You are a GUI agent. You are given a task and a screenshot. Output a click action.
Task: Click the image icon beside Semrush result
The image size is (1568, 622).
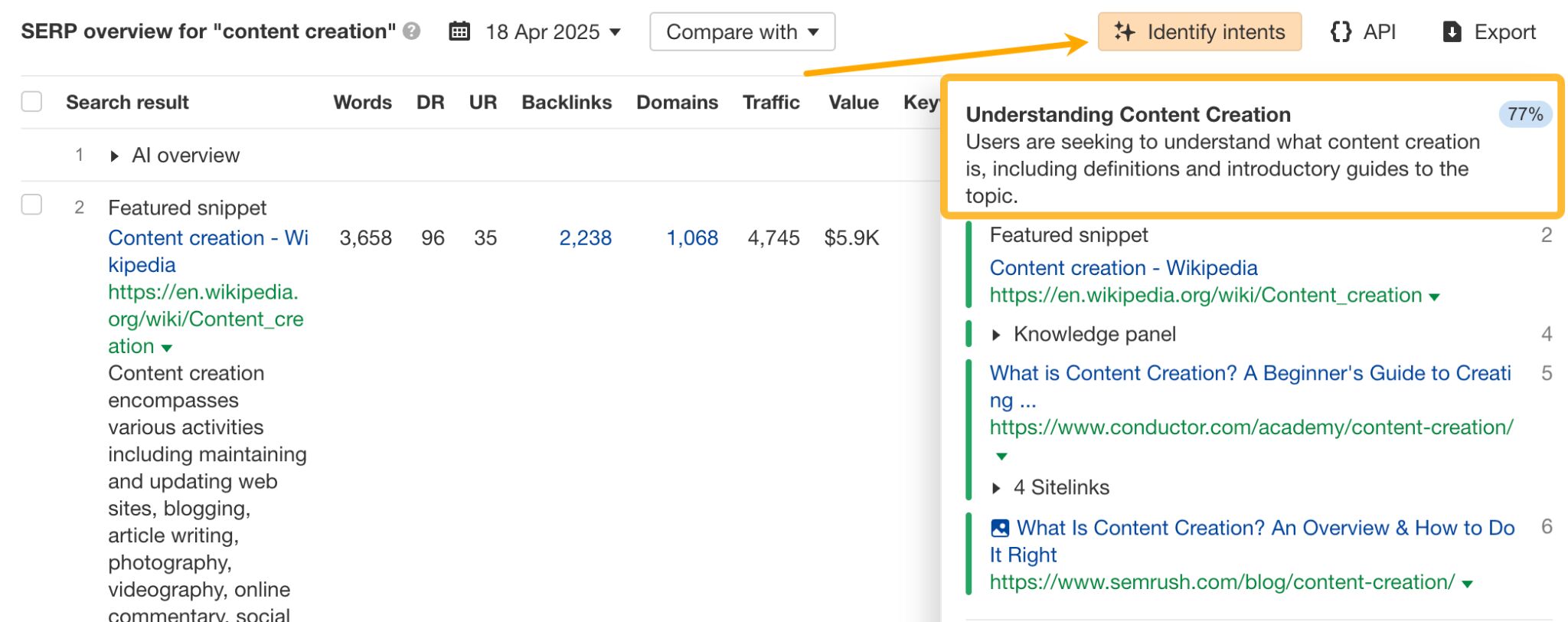click(1000, 528)
